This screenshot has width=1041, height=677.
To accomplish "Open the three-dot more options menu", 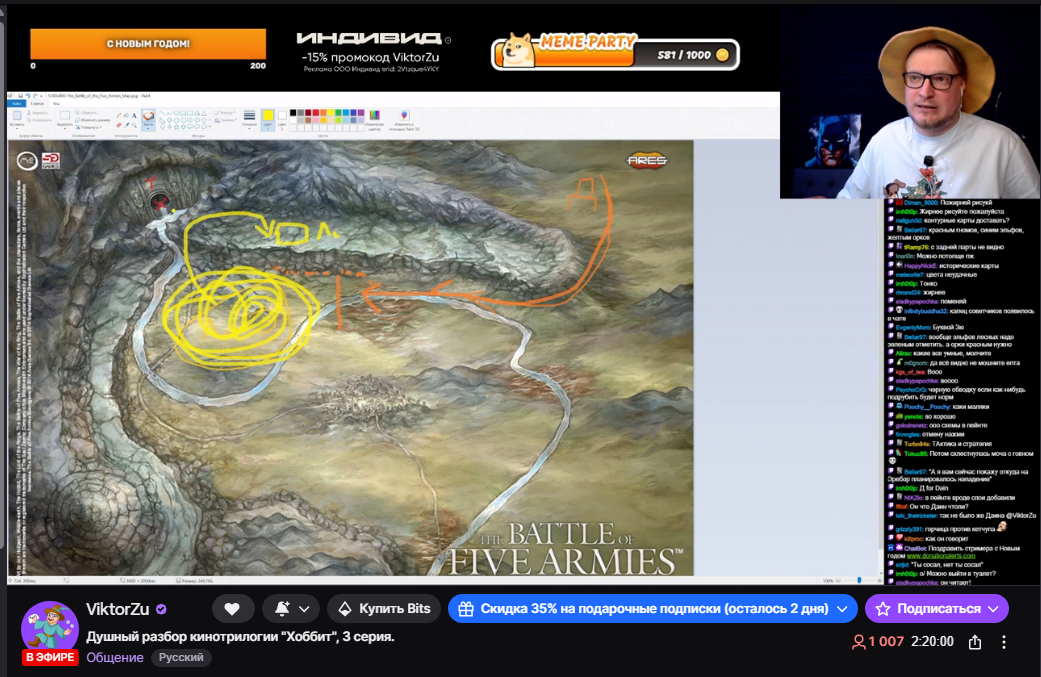I will click(x=1004, y=642).
